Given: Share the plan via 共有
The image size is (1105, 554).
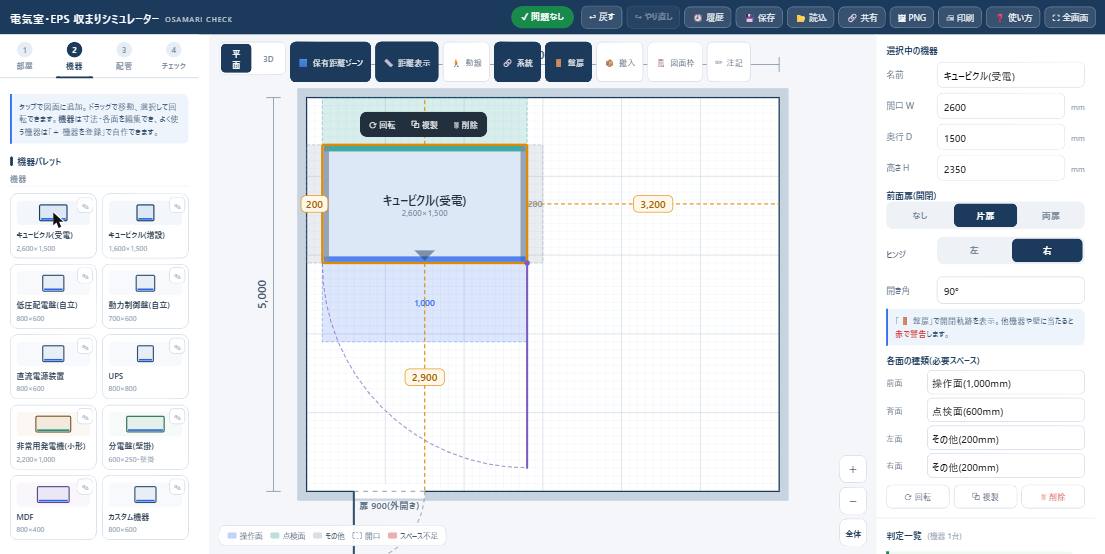Looking at the screenshot, I should pyautogui.click(x=862, y=18).
